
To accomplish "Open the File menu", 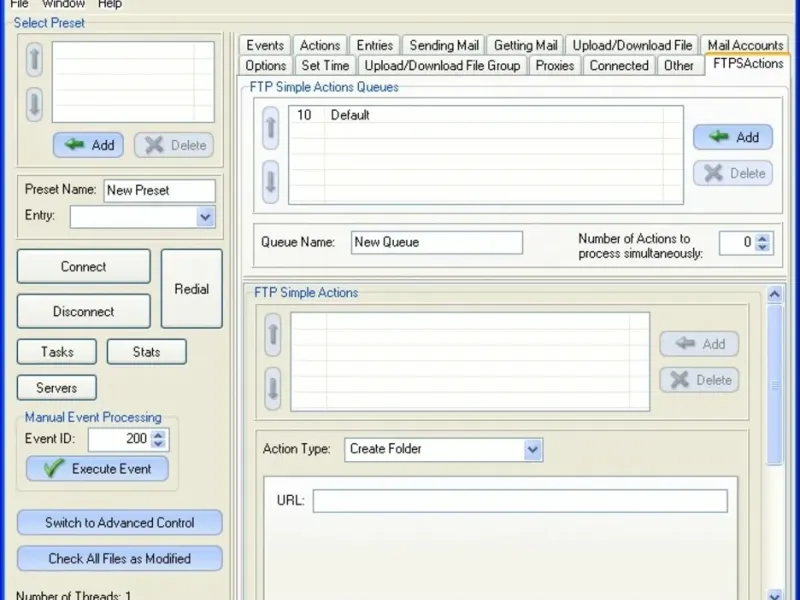I will [x=19, y=4].
